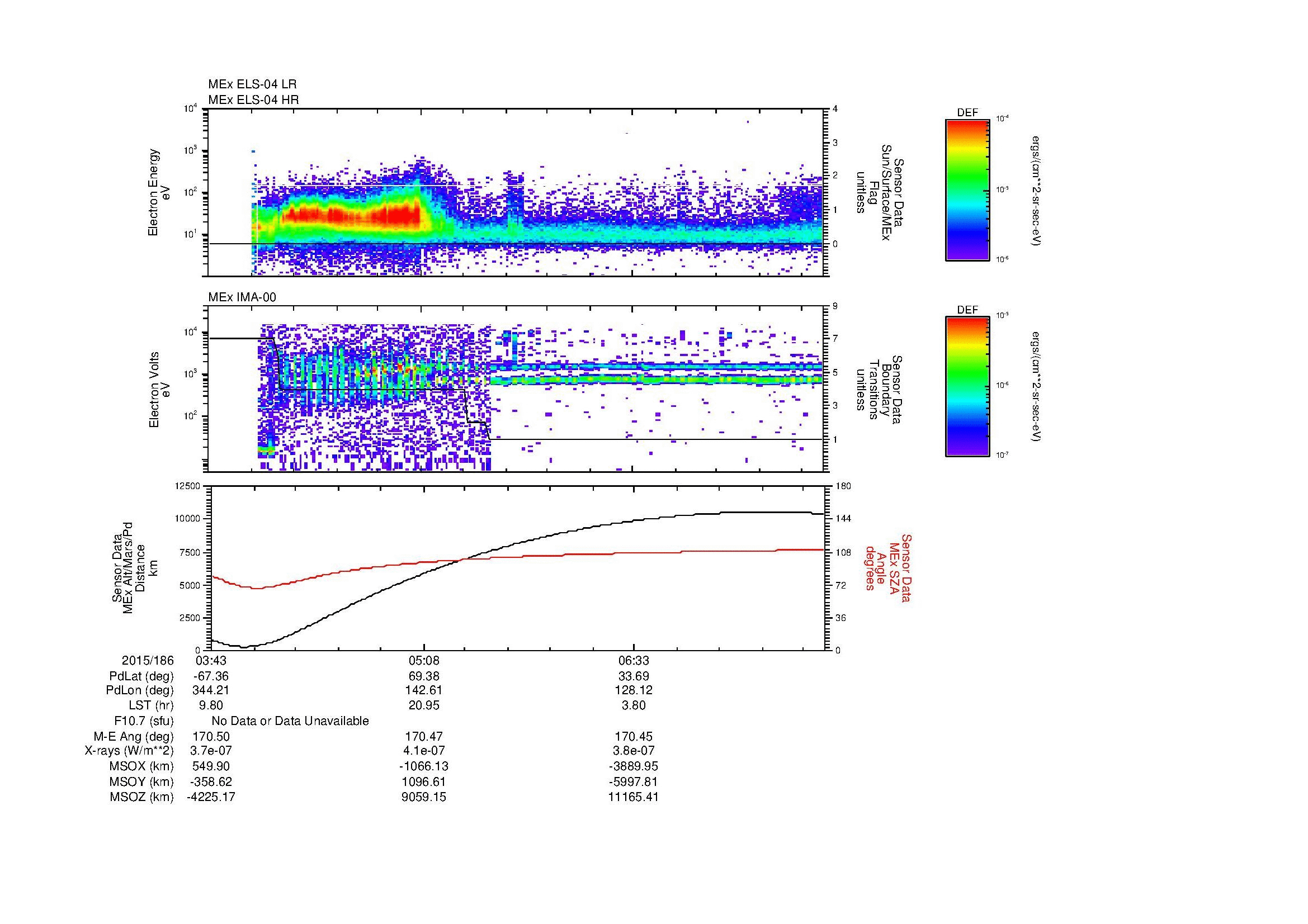Click the red MEx SZA Angle label
This screenshot has height=924, width=1308.
(x=887, y=568)
